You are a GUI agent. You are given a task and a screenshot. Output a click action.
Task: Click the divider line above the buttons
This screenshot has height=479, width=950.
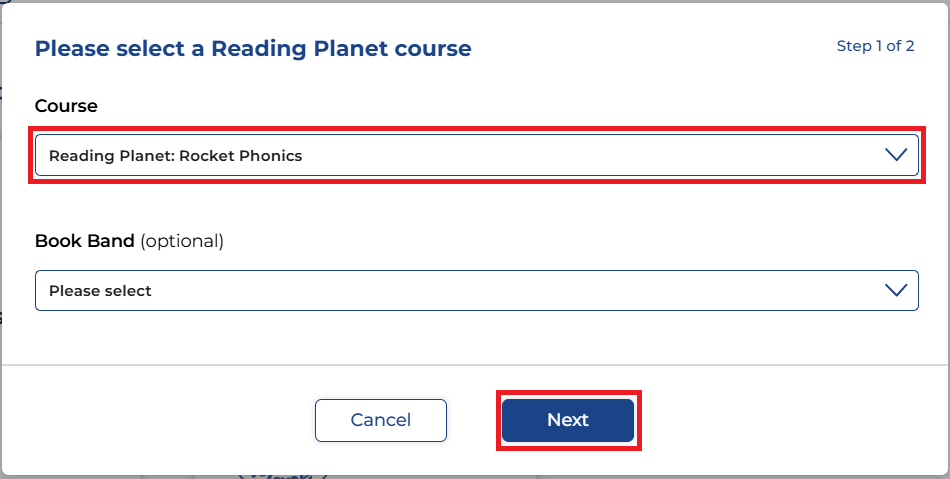(x=475, y=365)
